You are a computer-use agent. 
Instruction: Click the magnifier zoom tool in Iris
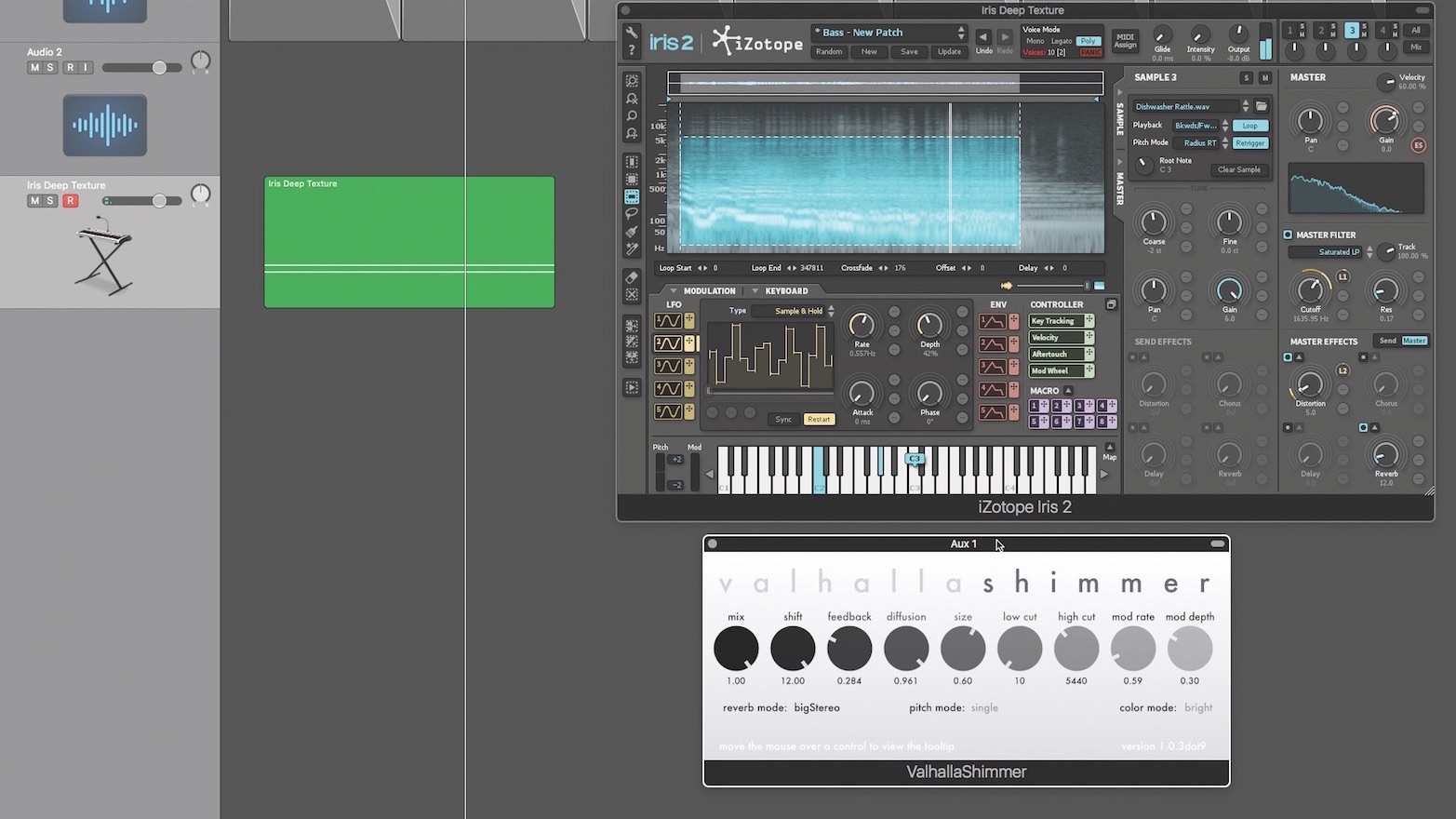coord(632,116)
